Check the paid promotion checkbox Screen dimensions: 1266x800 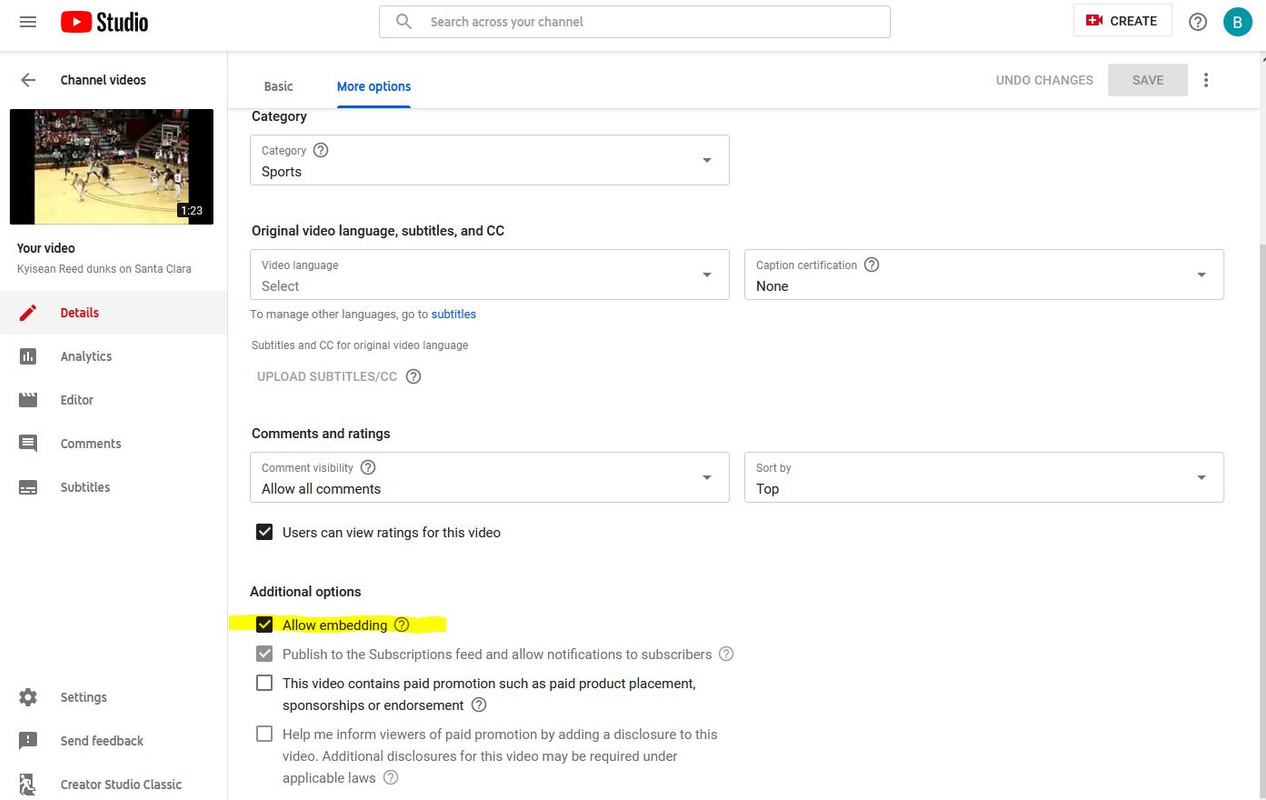[x=264, y=683]
